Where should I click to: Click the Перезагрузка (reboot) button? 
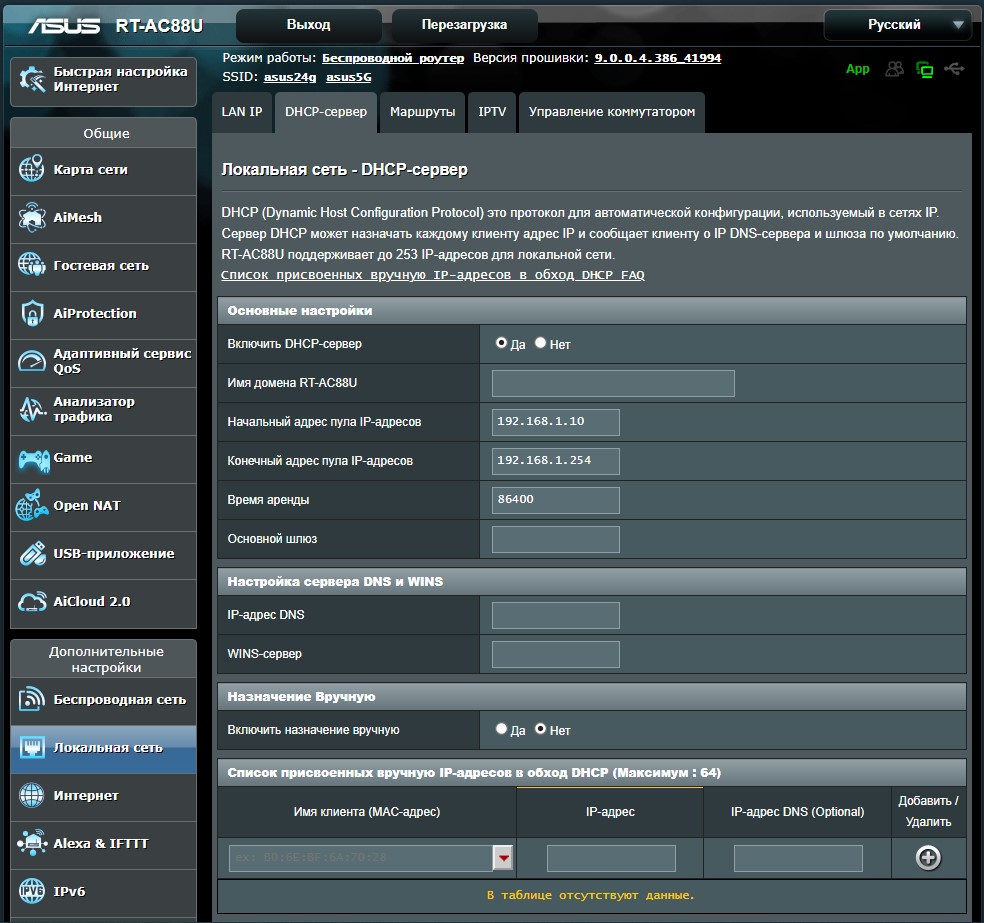point(464,25)
